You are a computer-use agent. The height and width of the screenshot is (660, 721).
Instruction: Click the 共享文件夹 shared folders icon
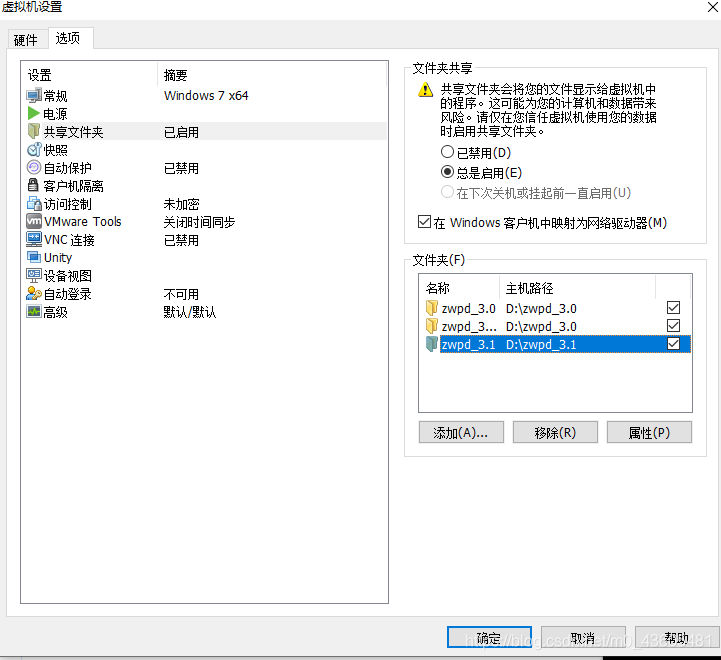point(34,131)
